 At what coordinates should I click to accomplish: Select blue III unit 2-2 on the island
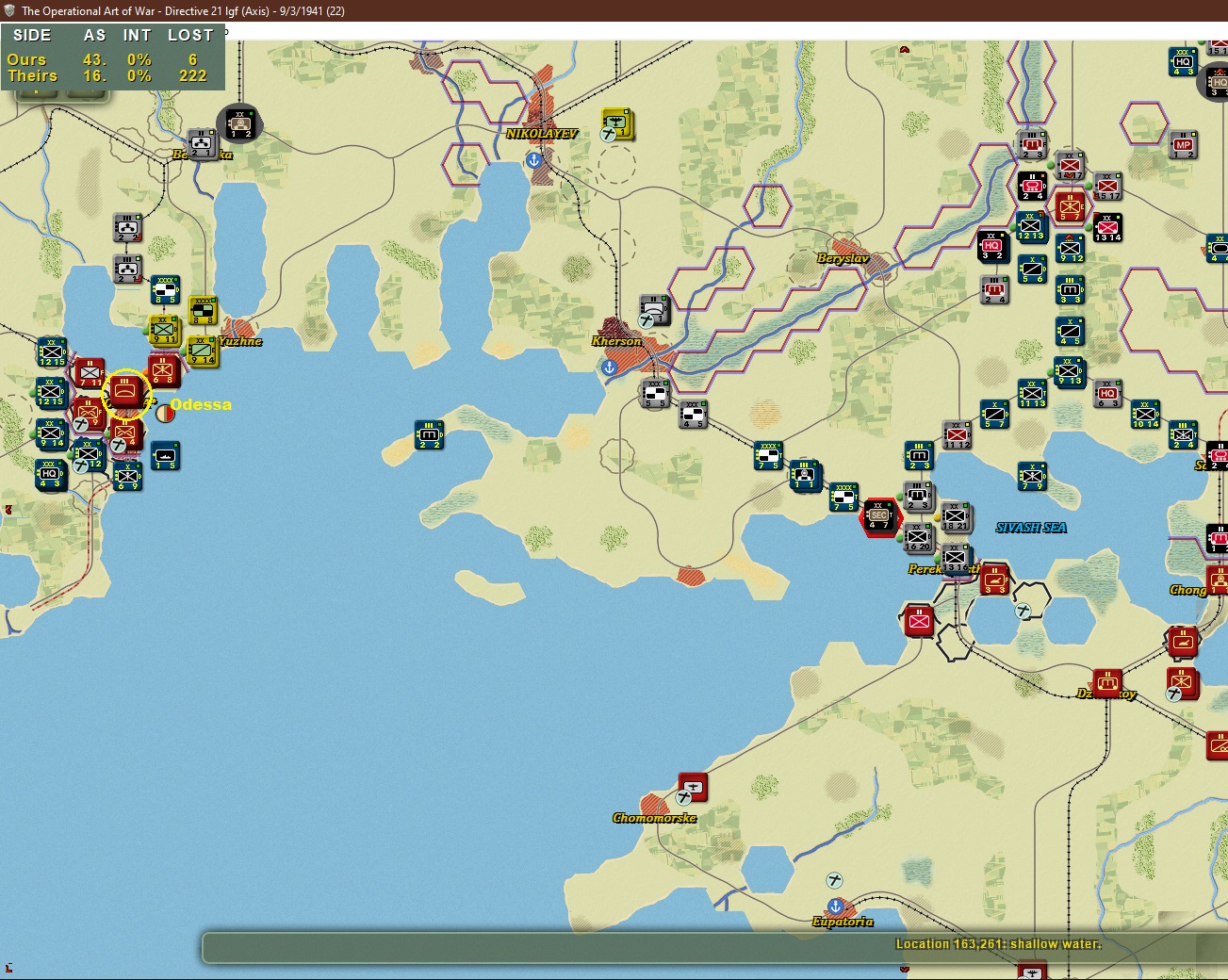[x=429, y=434]
